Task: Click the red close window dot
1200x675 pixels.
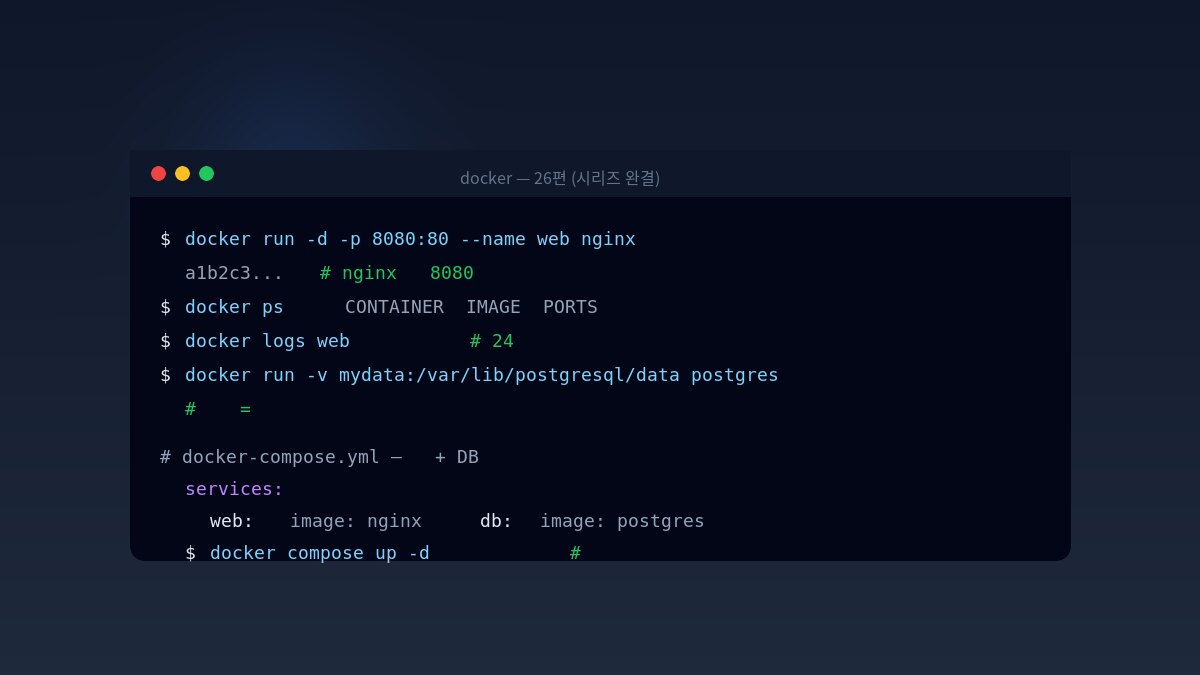Action: 158,173
